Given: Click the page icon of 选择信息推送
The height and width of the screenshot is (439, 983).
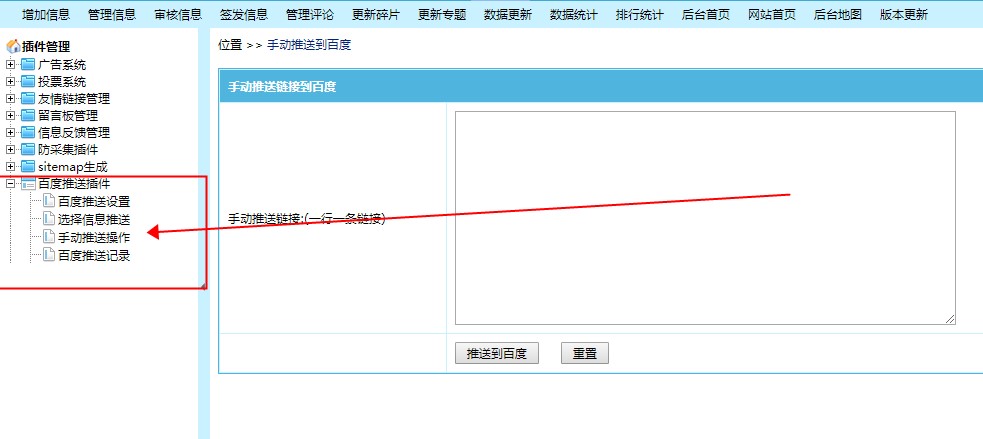Looking at the screenshot, I should (x=49, y=219).
